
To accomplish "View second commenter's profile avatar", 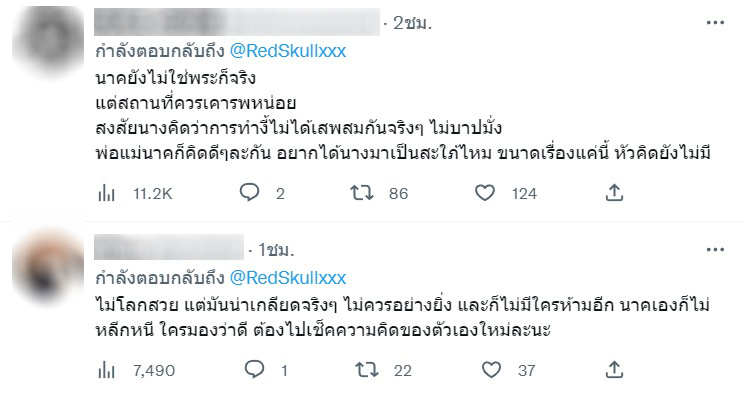I will (48, 266).
